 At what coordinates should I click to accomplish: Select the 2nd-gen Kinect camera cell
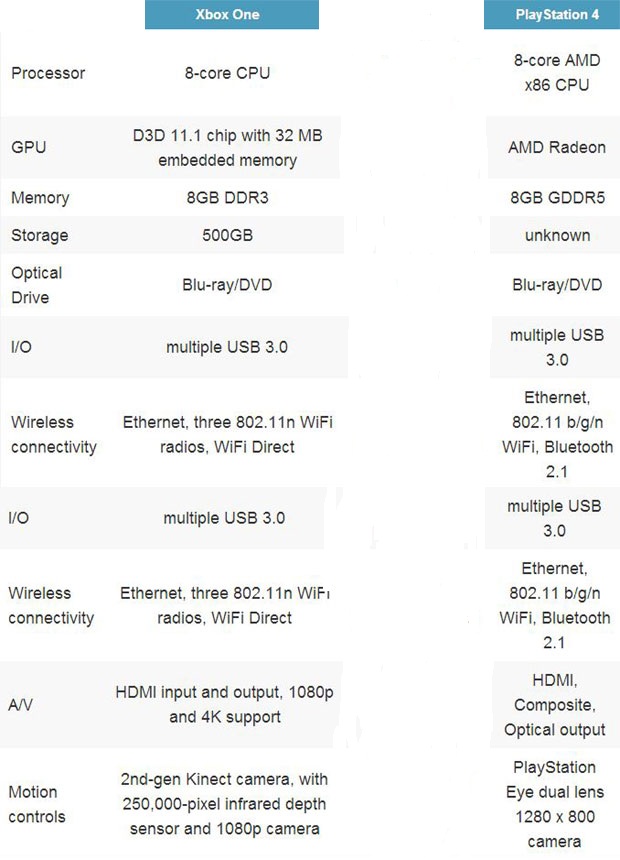[224, 803]
